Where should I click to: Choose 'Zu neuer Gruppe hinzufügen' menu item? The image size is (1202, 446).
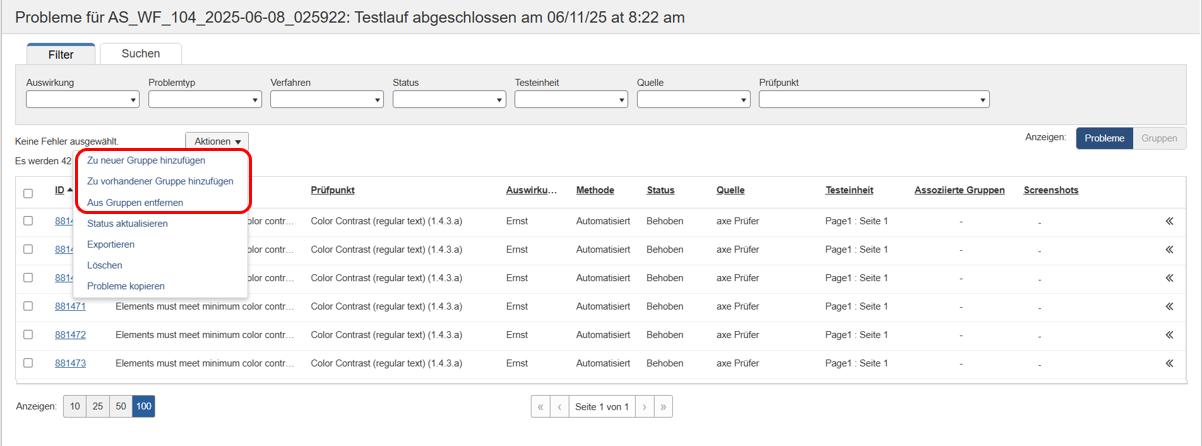(x=146, y=160)
